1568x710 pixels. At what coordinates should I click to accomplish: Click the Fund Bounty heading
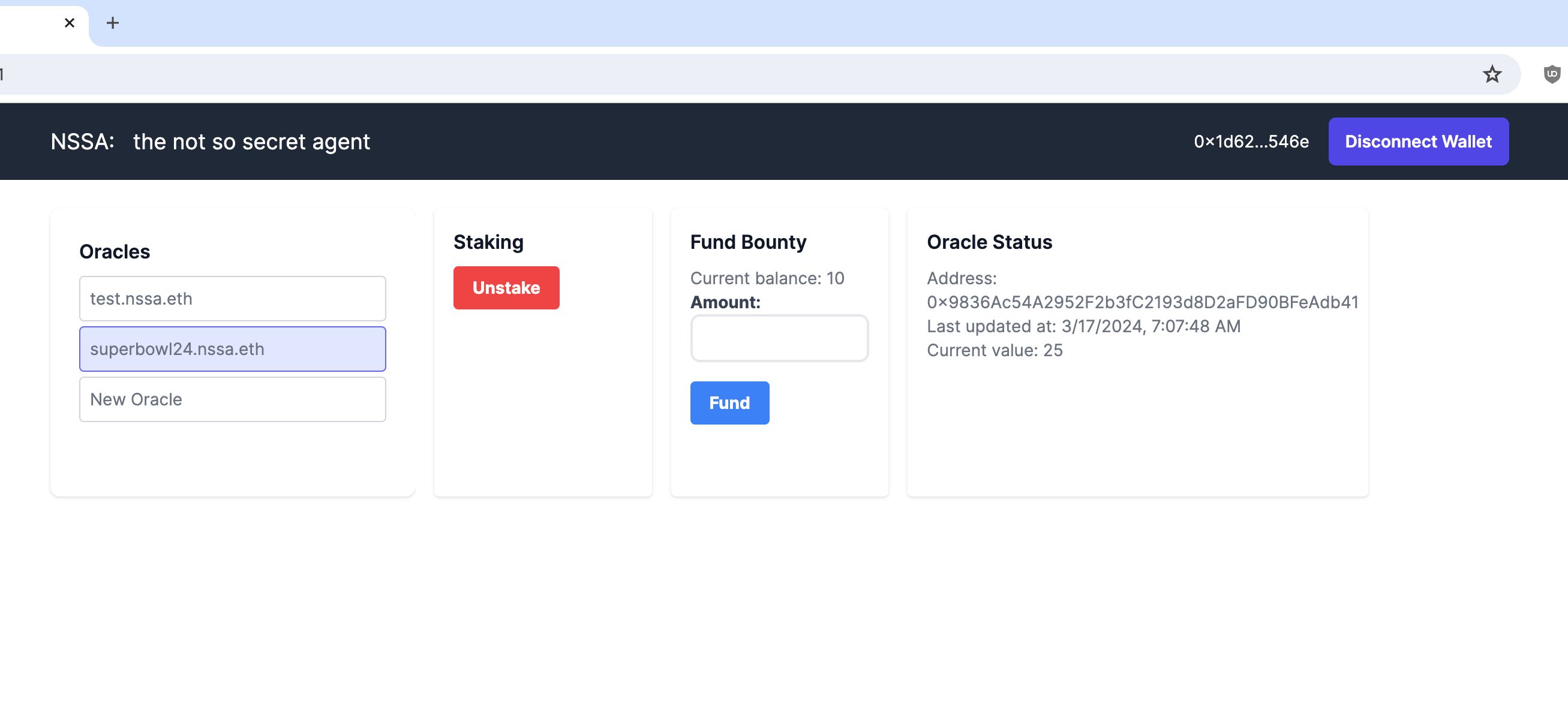(748, 242)
